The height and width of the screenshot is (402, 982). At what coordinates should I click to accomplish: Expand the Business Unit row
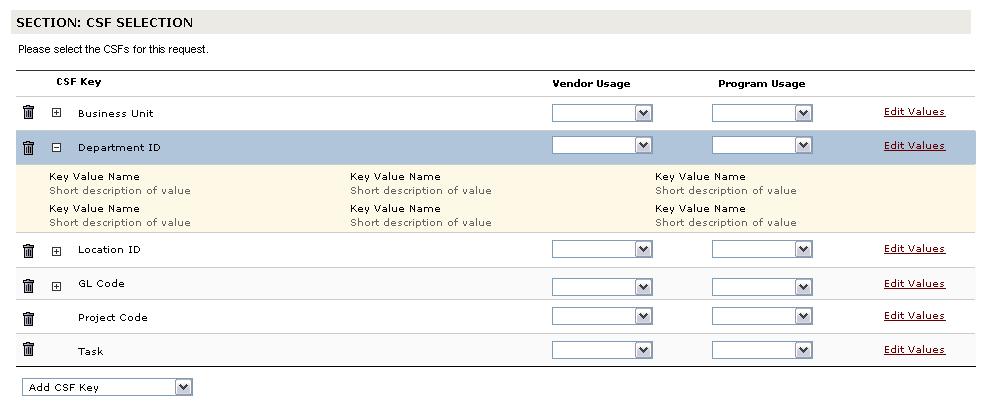[x=57, y=113]
